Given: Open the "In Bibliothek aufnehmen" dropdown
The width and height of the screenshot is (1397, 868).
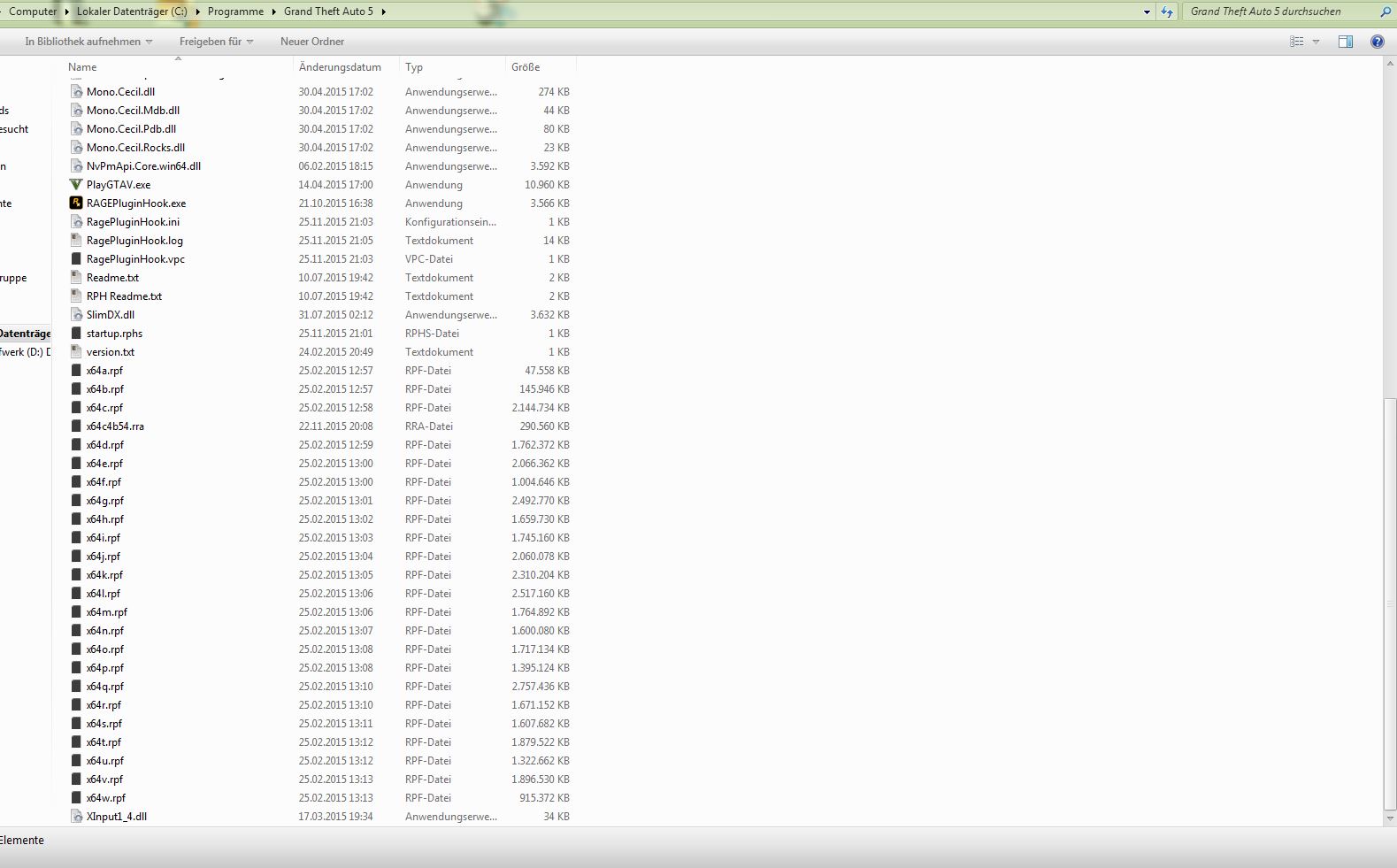Looking at the screenshot, I should [x=88, y=42].
